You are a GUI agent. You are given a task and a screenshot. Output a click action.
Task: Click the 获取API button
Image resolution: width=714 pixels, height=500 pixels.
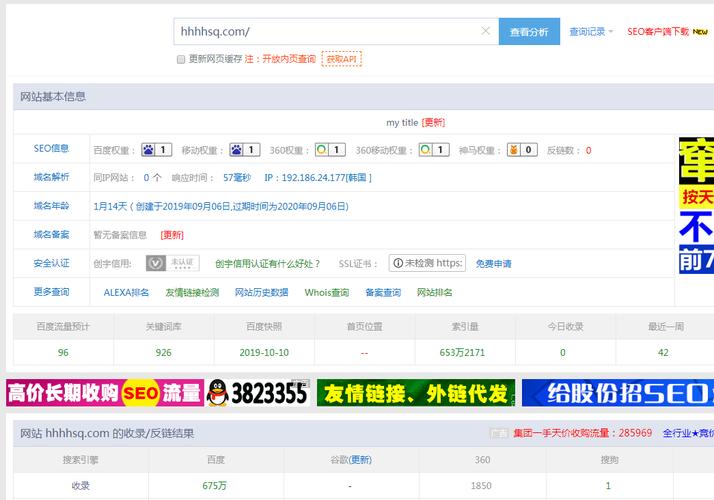(341, 59)
